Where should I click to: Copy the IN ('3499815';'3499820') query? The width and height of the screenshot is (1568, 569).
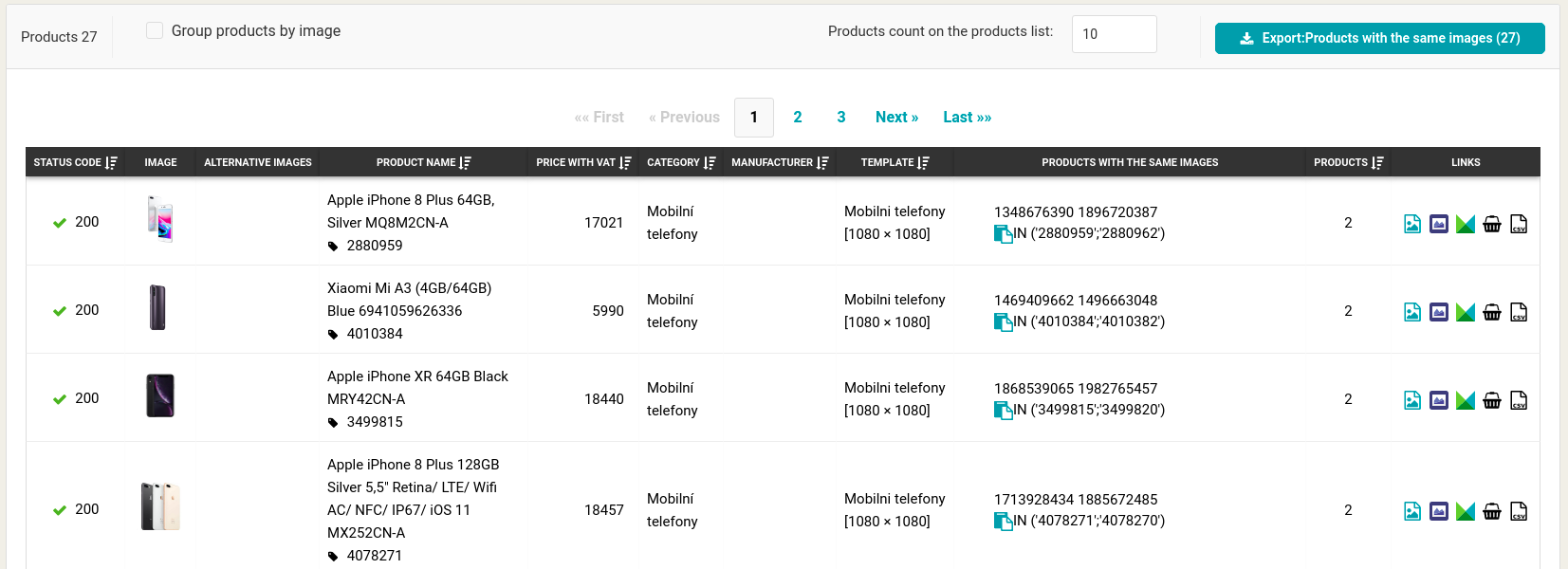[x=1003, y=410]
